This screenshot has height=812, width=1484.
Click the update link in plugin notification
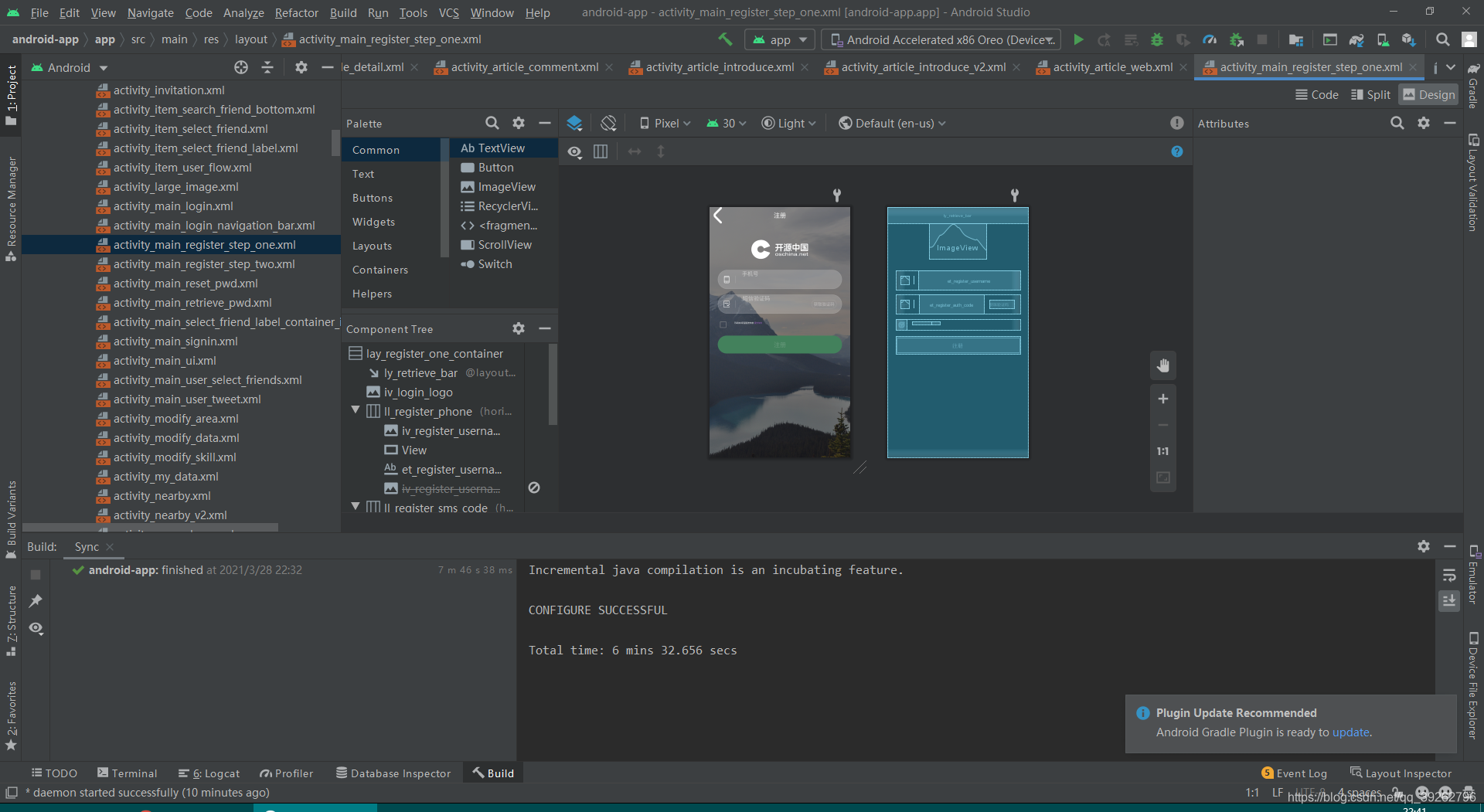[x=1350, y=732]
